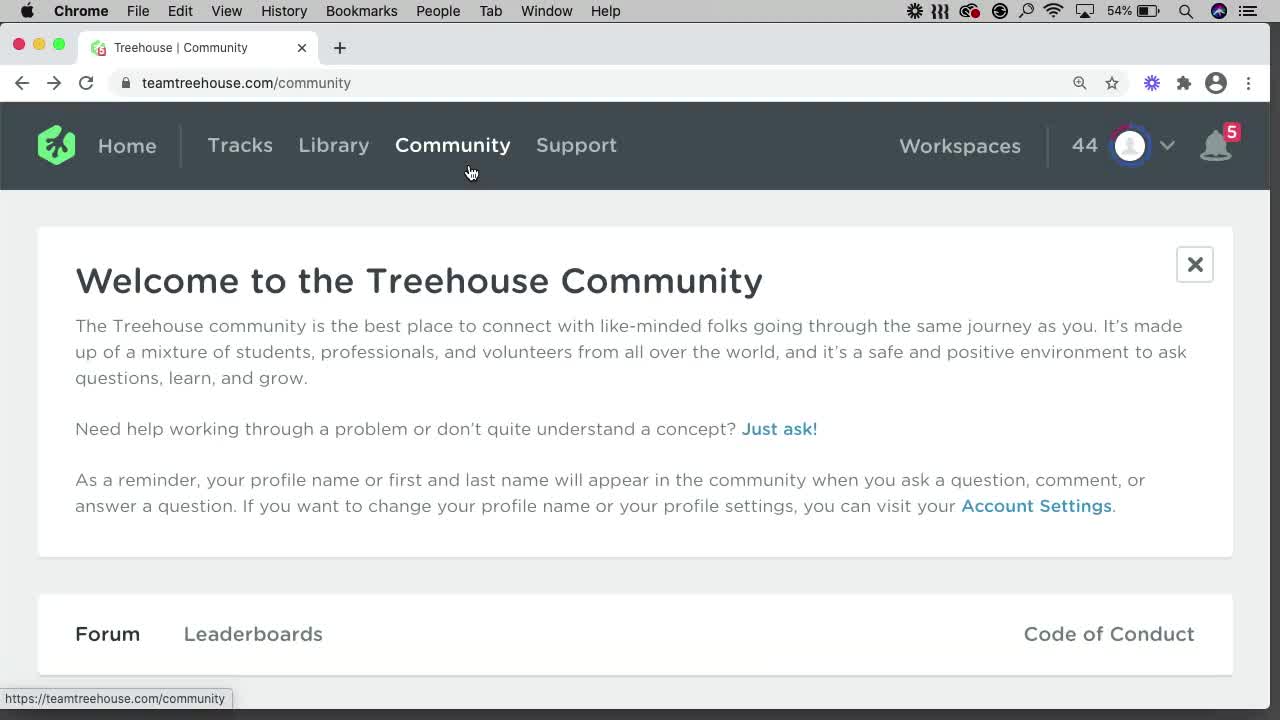Click the Workspaces link
The width and height of the screenshot is (1280, 720).
959,146
